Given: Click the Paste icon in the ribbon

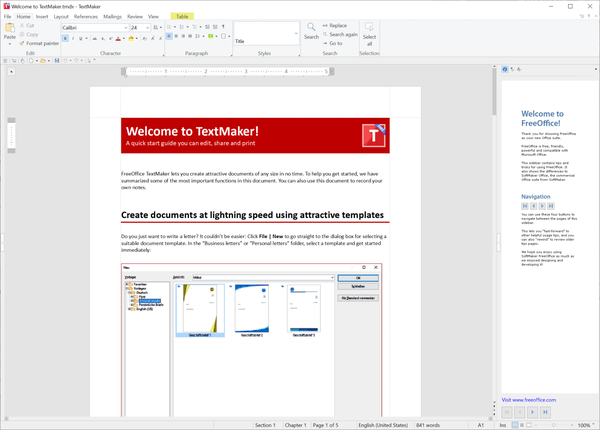Looking at the screenshot, I should click(x=9, y=27).
